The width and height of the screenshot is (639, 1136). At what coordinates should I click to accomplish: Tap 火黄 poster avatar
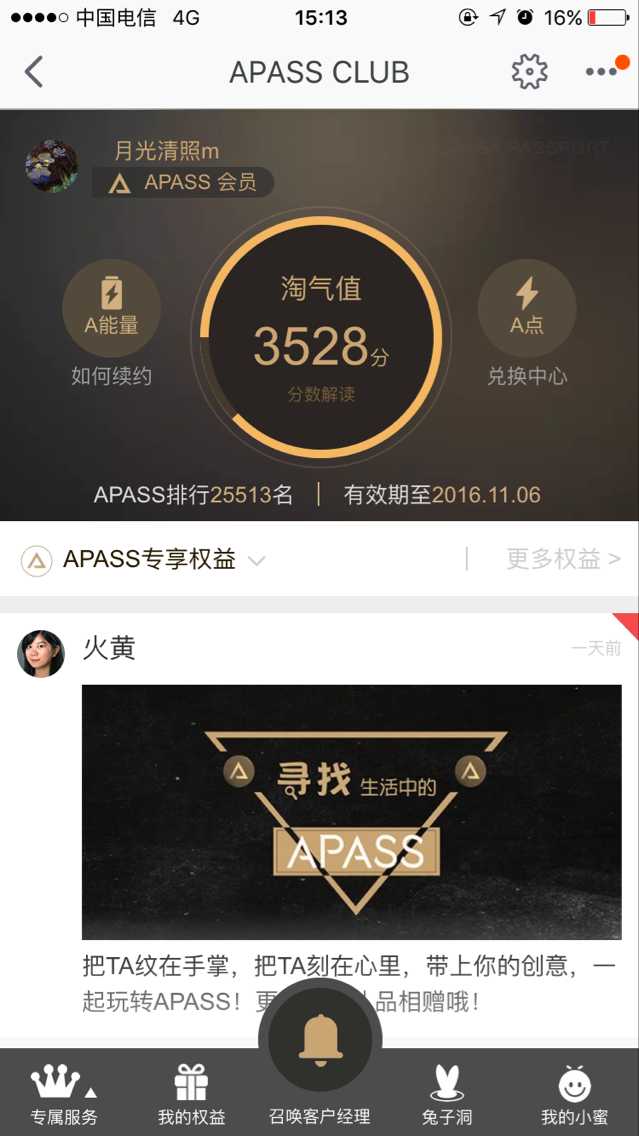(41, 653)
